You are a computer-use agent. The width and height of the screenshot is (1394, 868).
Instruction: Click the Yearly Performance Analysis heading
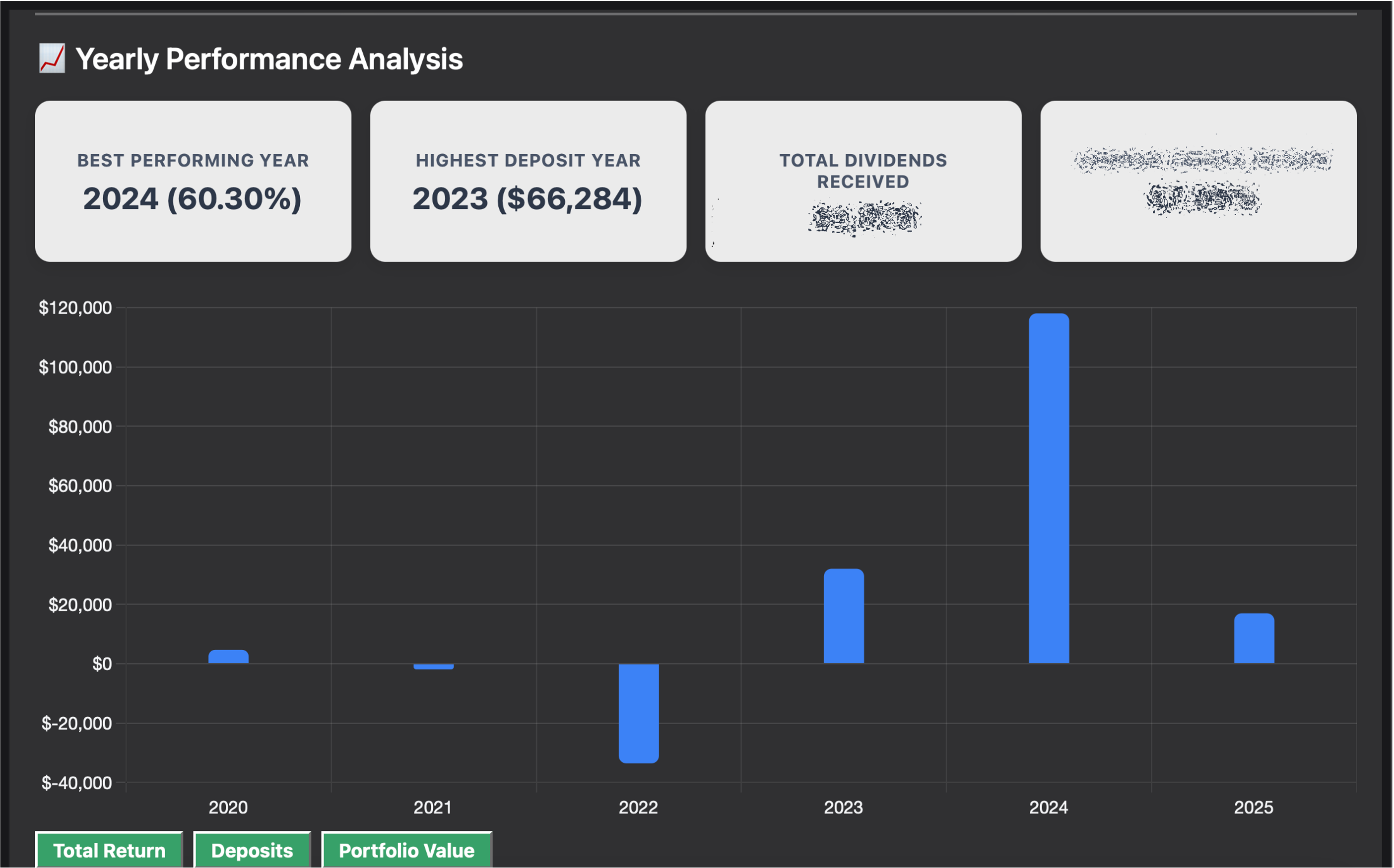[269, 59]
